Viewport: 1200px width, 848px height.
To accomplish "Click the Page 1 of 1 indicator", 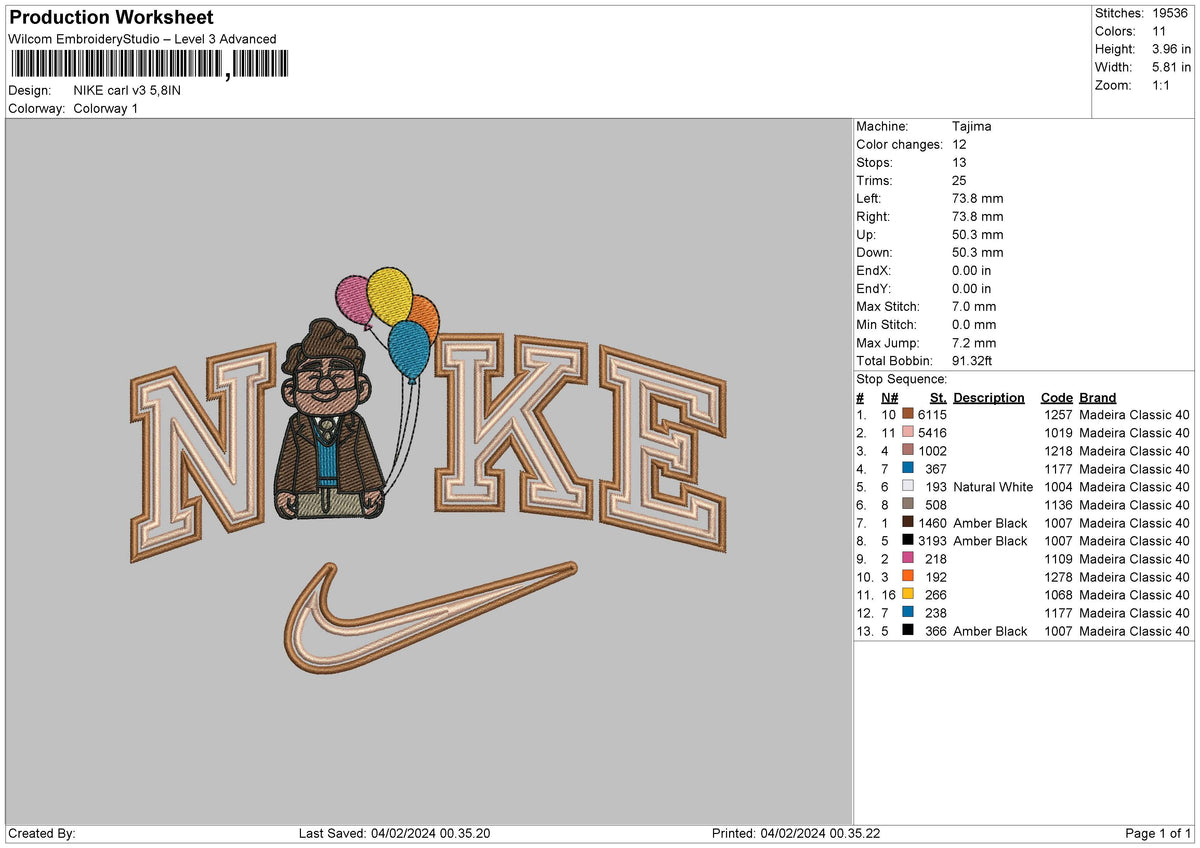I will (1158, 834).
